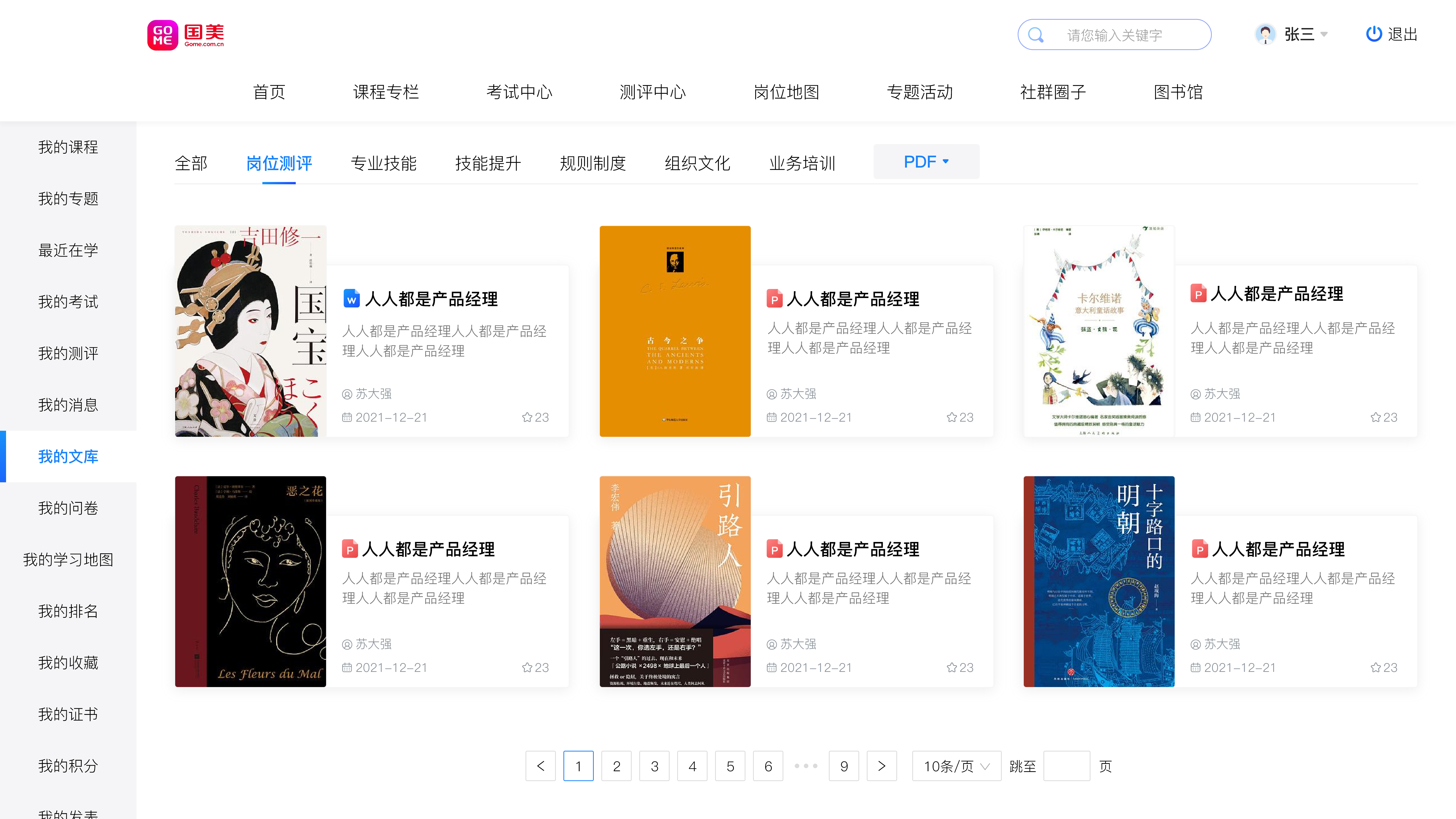1456x819 pixels.
Task: Click the star icon on orange book card
Action: coord(951,417)
